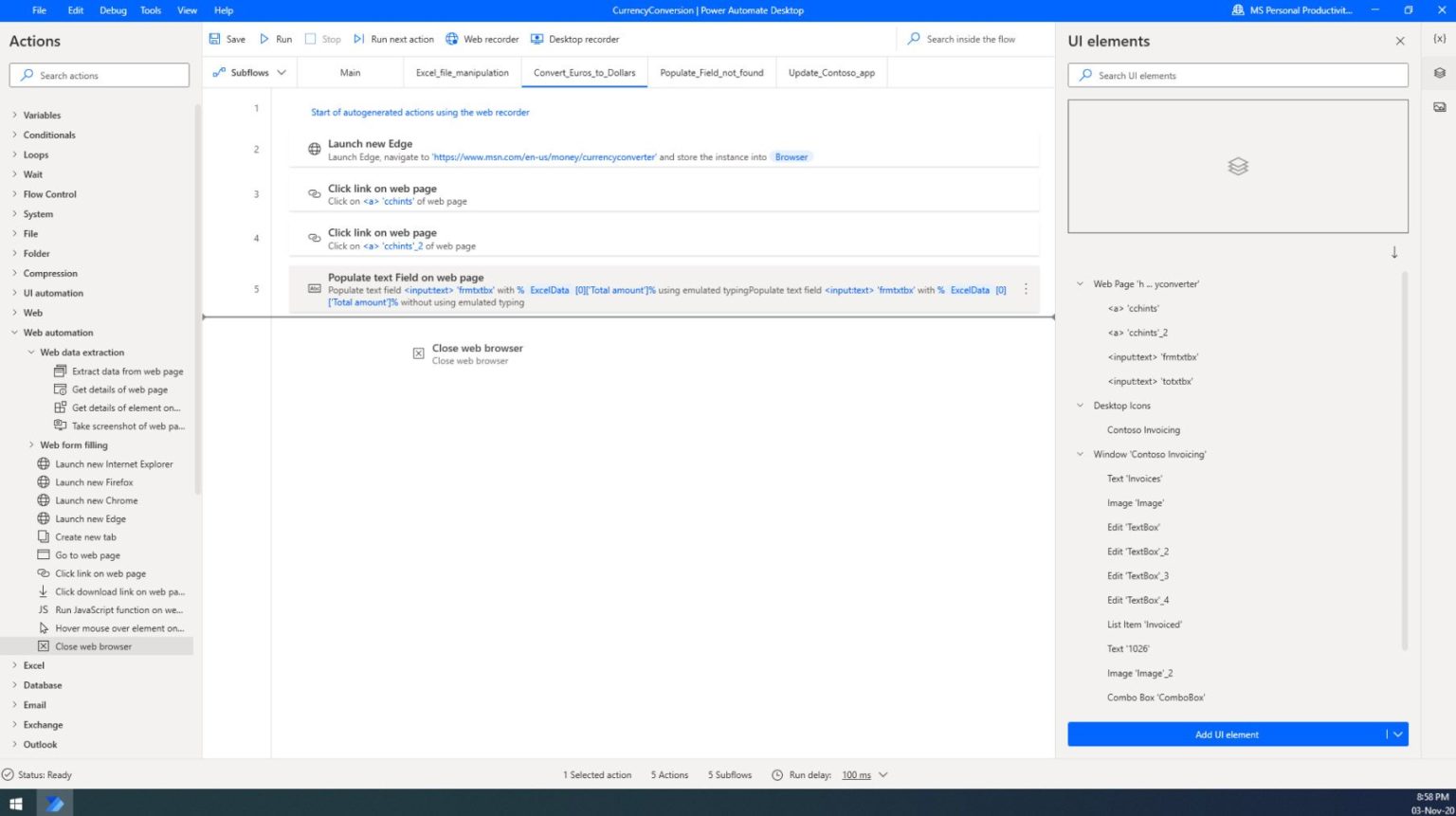Viewport: 1456px width, 816px height.
Task: Open the Debug menu
Action: pyautogui.click(x=112, y=10)
